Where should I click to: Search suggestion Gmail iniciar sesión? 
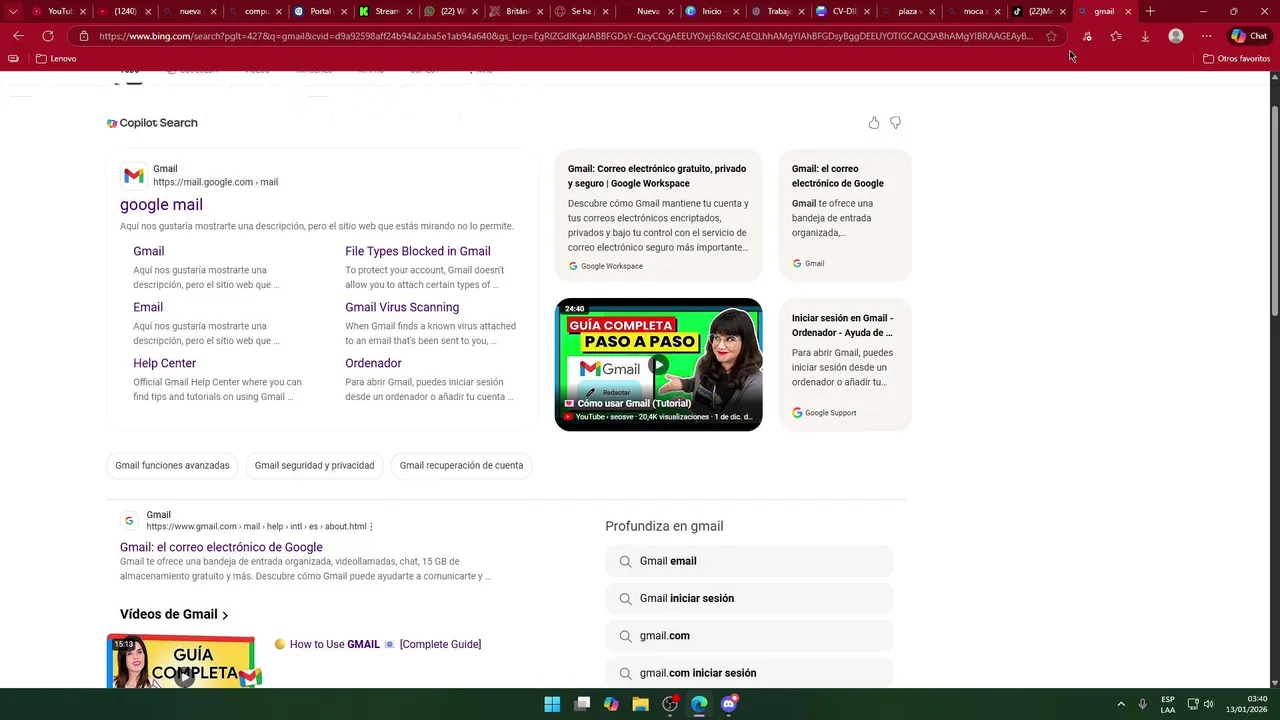[749, 598]
